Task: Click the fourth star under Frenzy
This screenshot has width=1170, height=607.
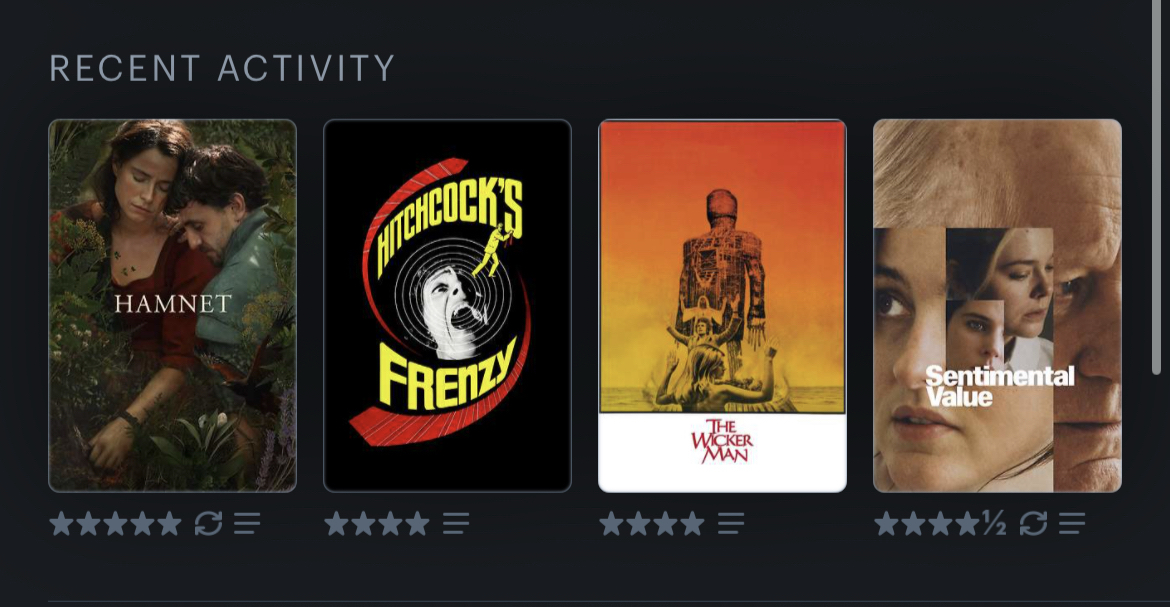Action: 417,523
